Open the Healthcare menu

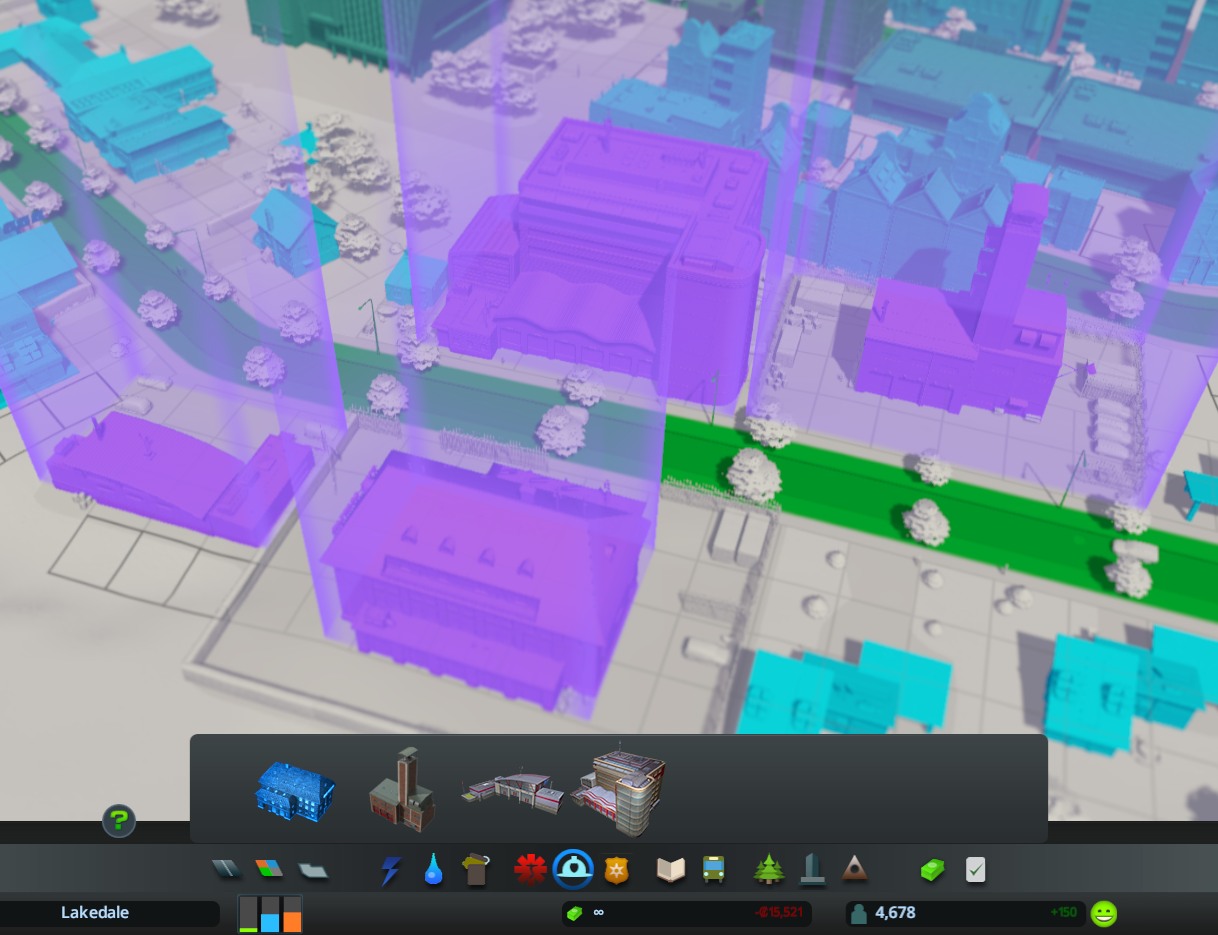click(x=530, y=870)
